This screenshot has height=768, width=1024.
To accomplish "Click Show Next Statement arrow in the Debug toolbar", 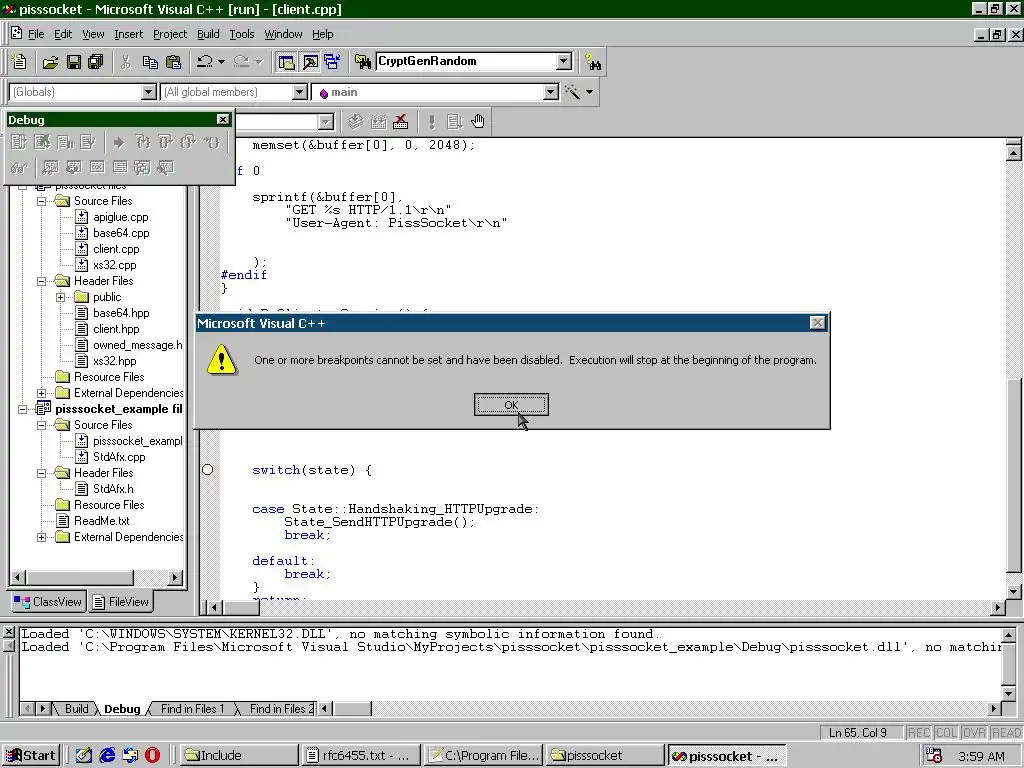I will 119,142.
